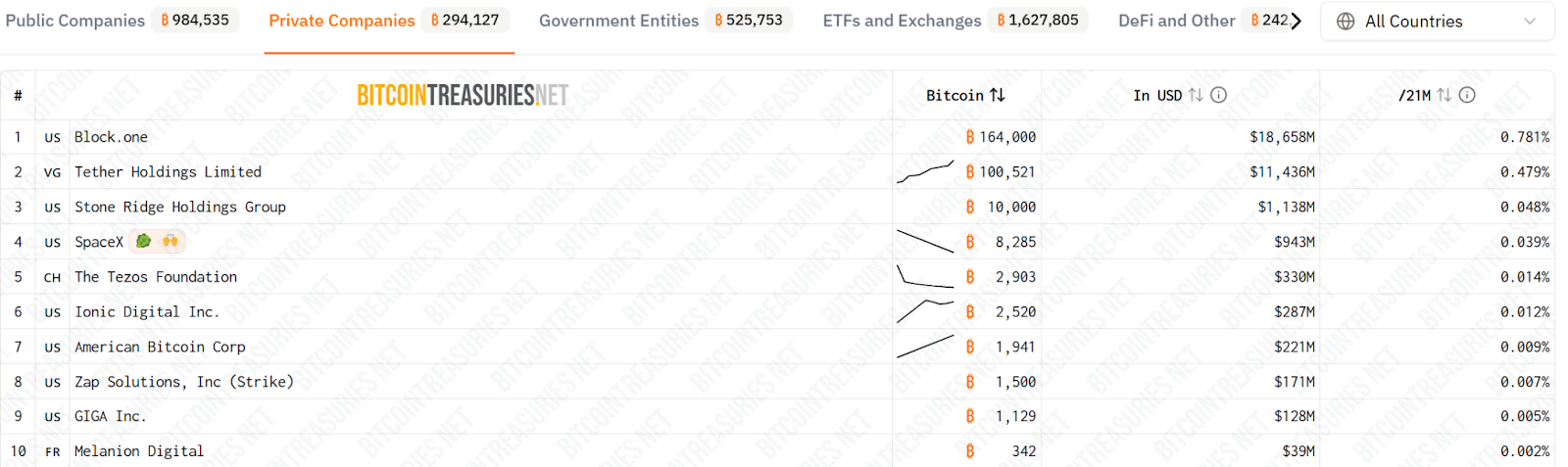
Task: Open Tether Holdings Limited details
Action: (168, 172)
